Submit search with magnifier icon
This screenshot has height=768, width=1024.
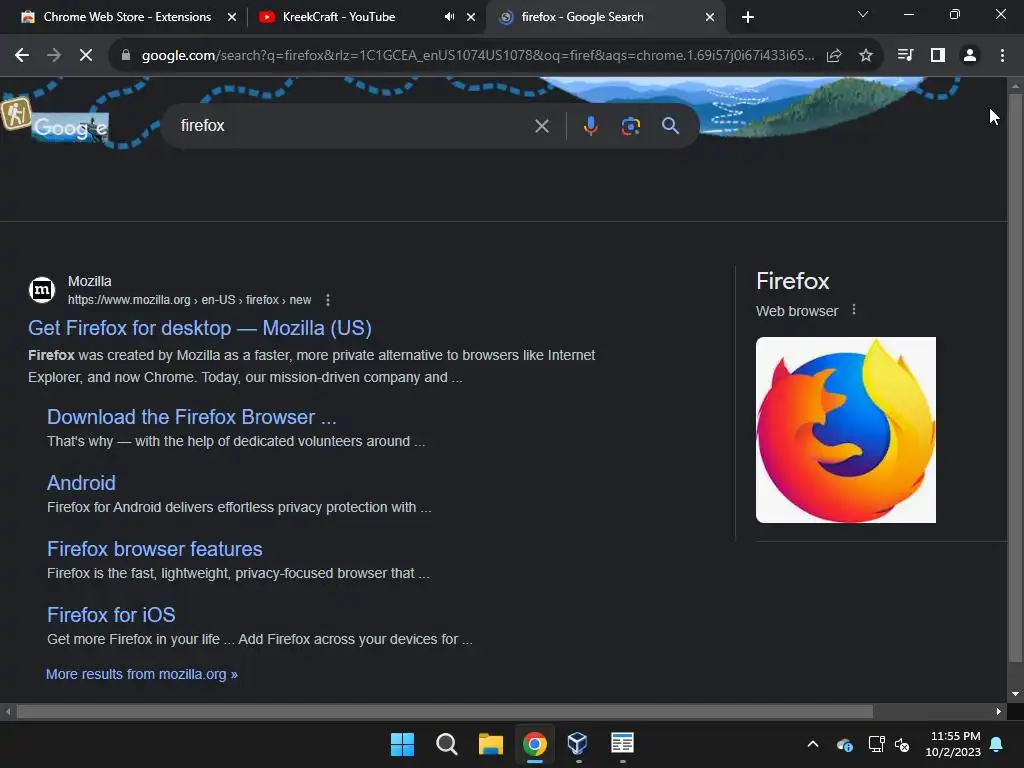[x=670, y=126]
